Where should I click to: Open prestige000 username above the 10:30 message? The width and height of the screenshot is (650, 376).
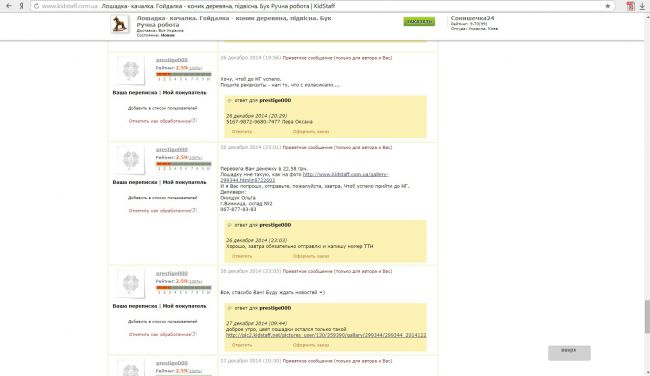[x=172, y=363]
